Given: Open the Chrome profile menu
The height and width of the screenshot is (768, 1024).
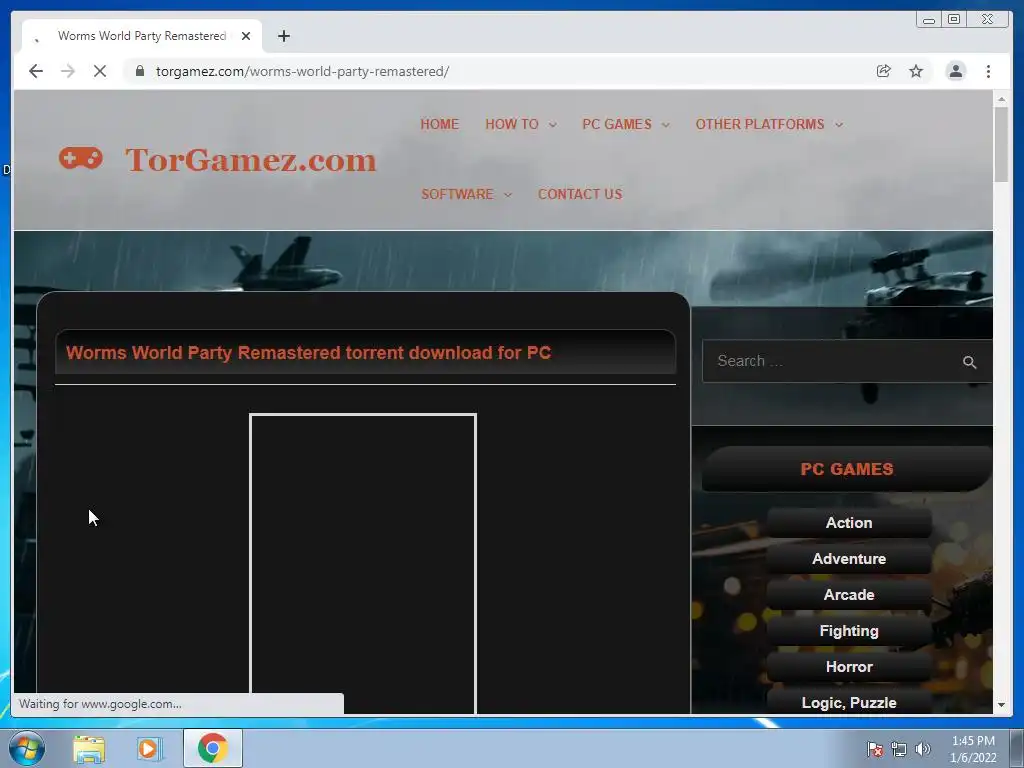Looking at the screenshot, I should click(955, 71).
